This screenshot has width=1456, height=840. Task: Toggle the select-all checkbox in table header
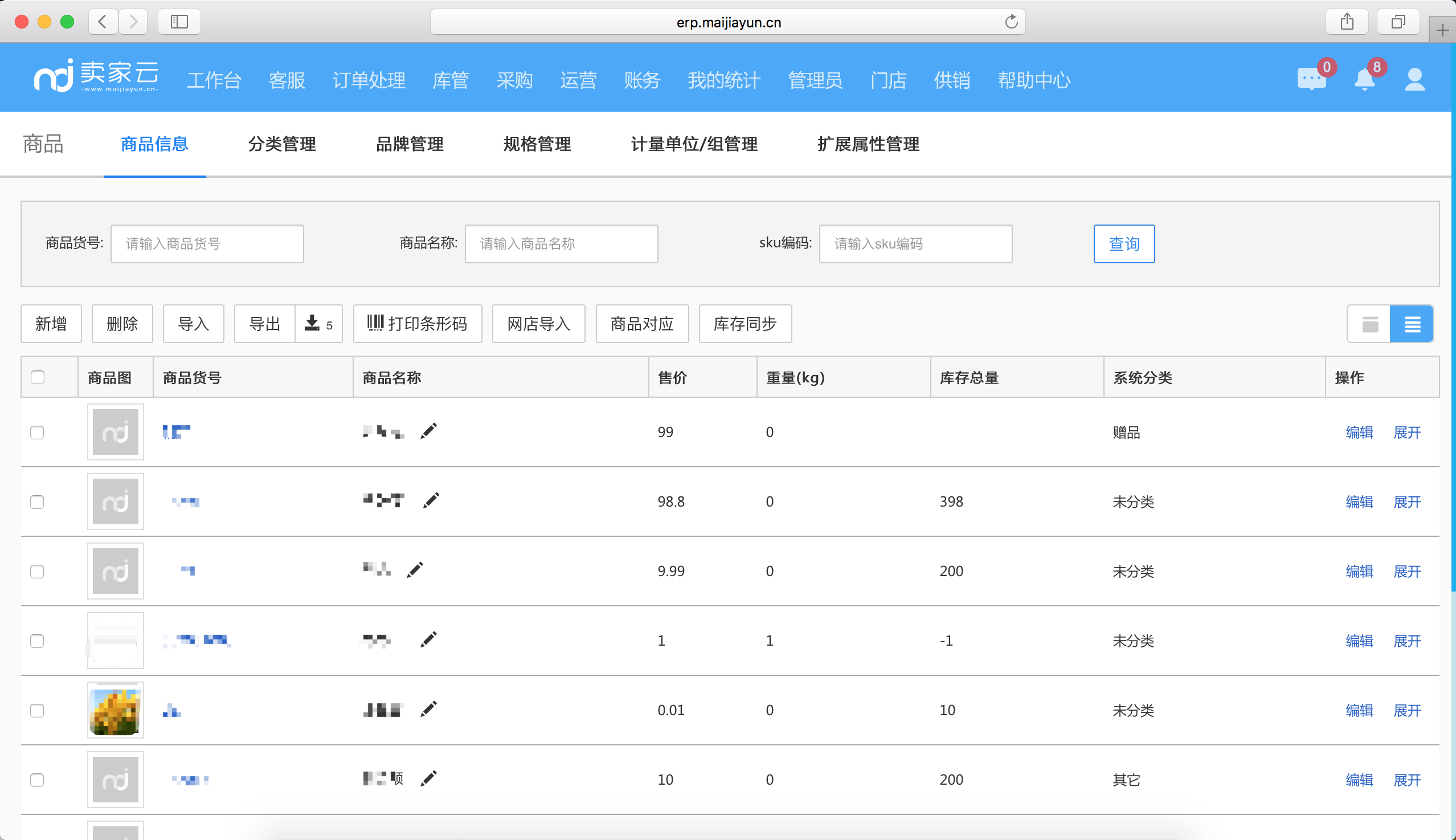tap(38, 377)
